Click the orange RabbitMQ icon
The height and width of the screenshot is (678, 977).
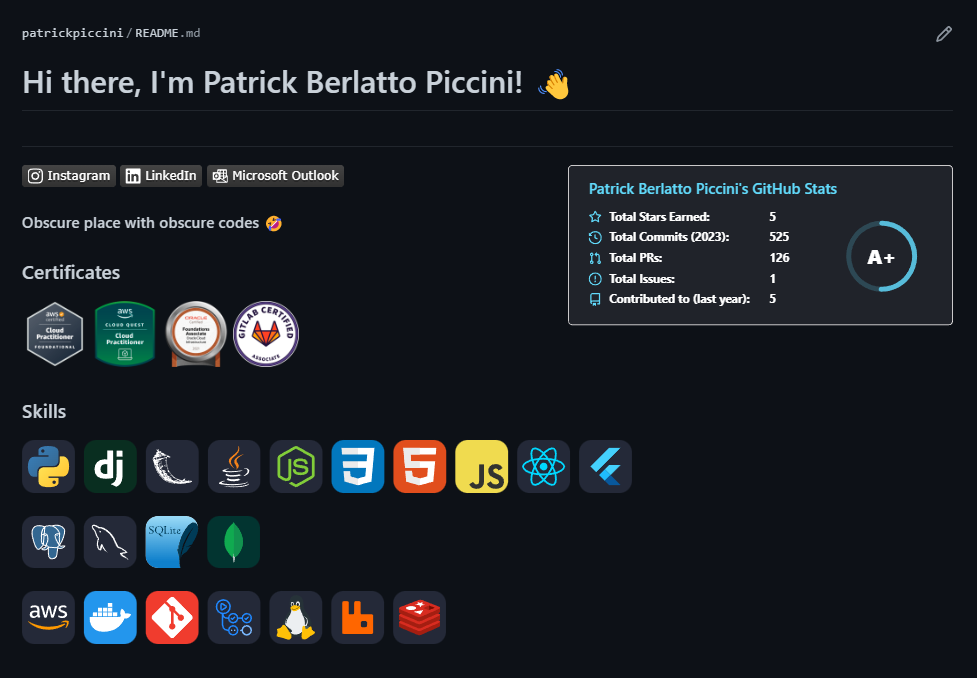[358, 618]
